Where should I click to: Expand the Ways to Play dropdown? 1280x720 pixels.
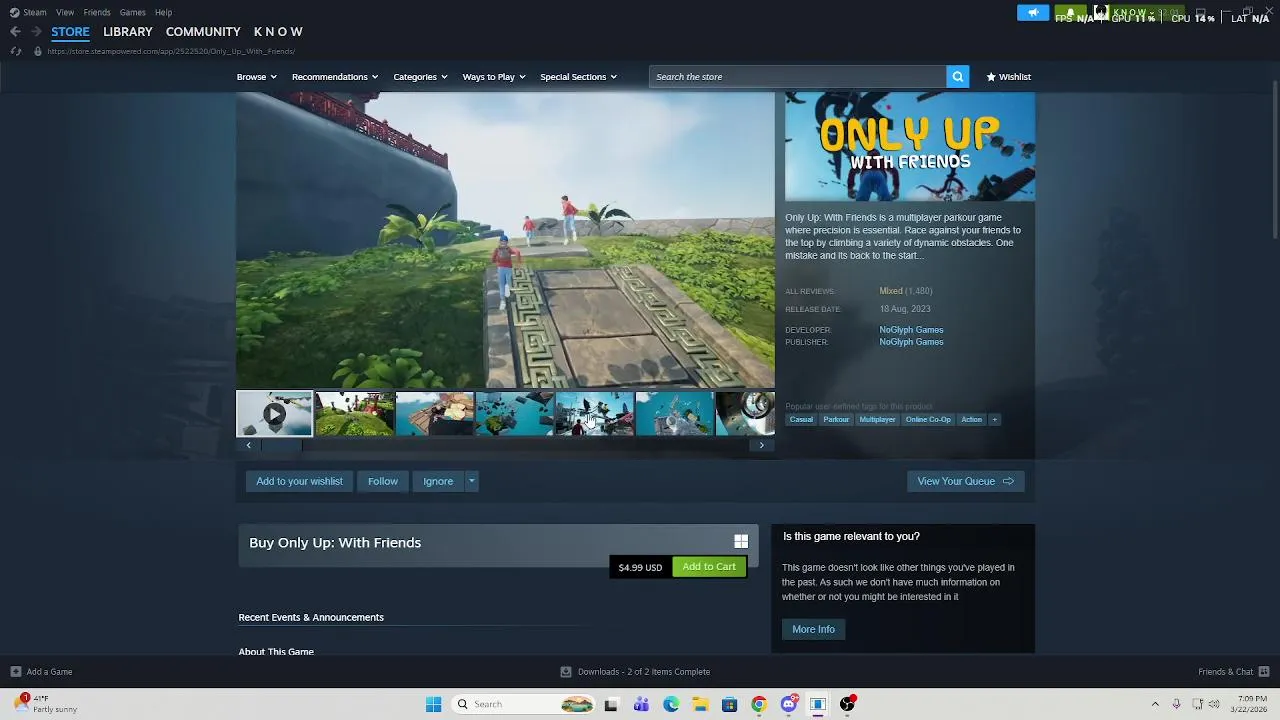tap(494, 77)
